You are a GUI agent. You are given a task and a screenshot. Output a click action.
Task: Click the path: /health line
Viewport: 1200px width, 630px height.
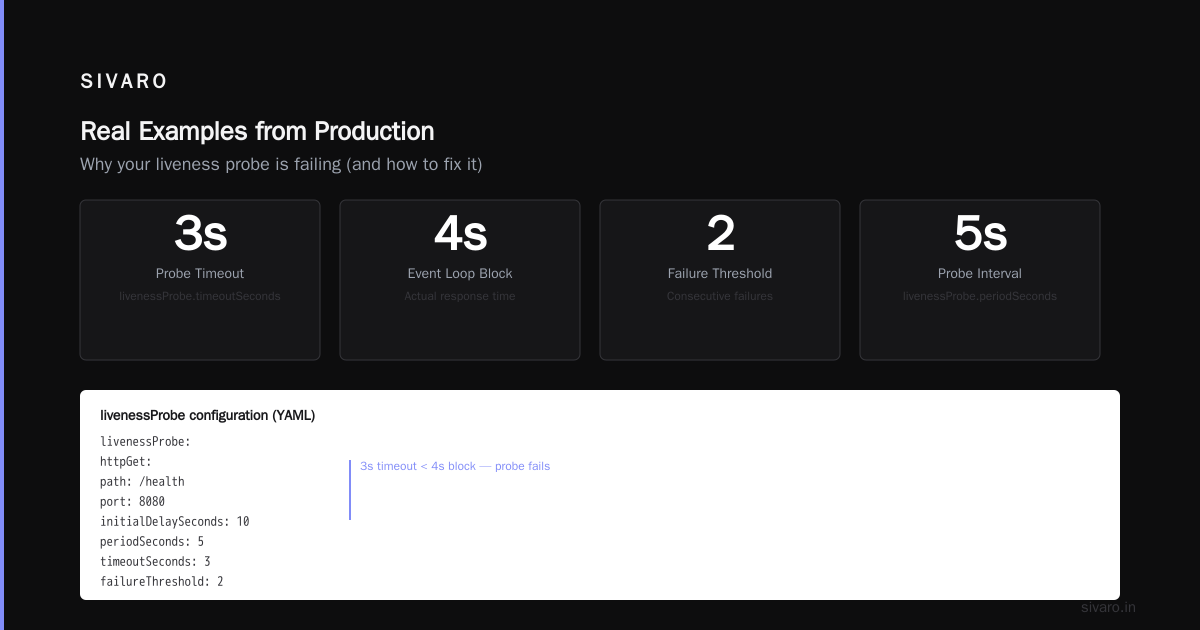click(142, 481)
